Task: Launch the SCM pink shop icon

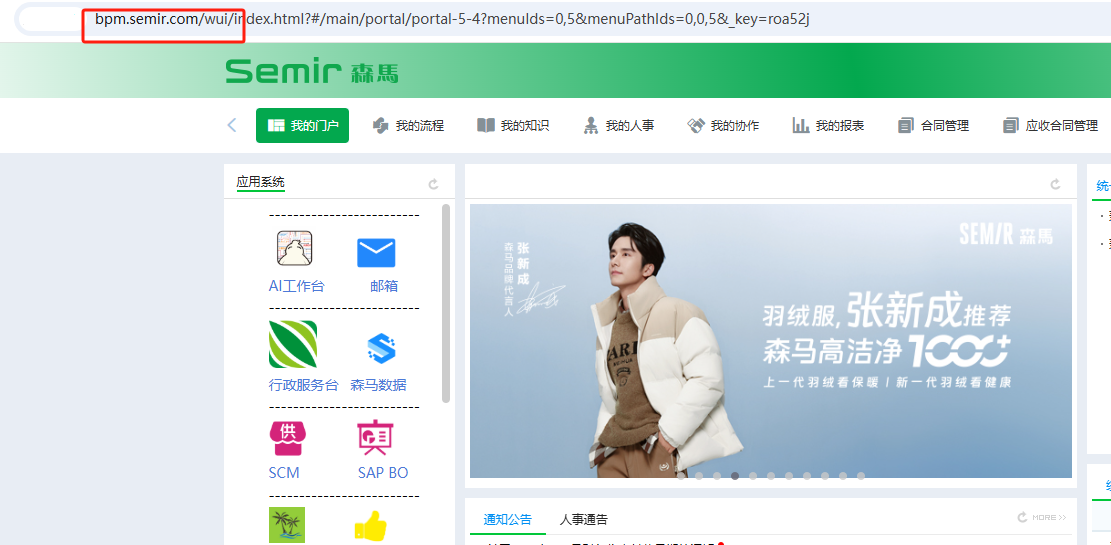Action: pyautogui.click(x=288, y=437)
